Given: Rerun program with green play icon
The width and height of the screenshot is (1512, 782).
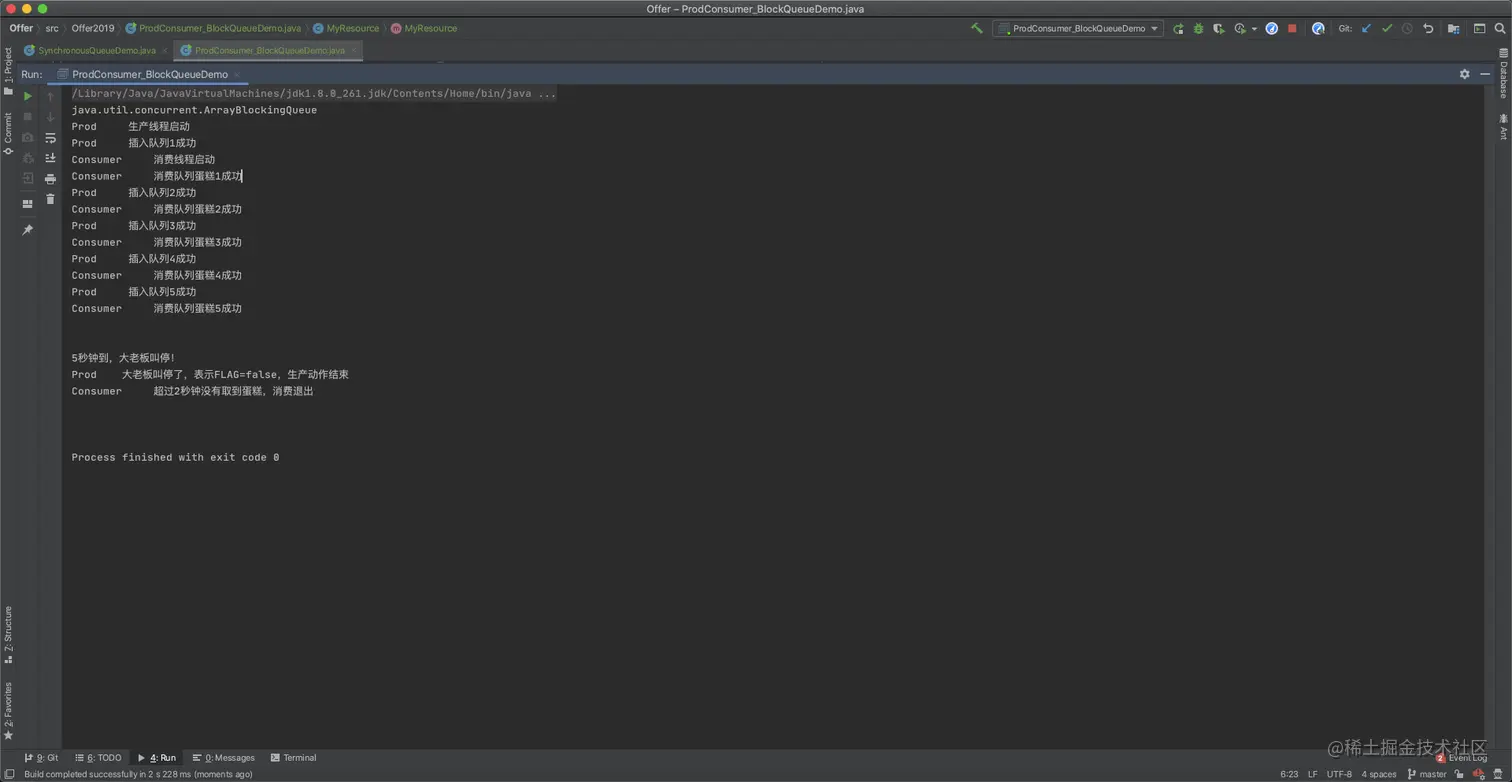Looking at the screenshot, I should pos(27,96).
